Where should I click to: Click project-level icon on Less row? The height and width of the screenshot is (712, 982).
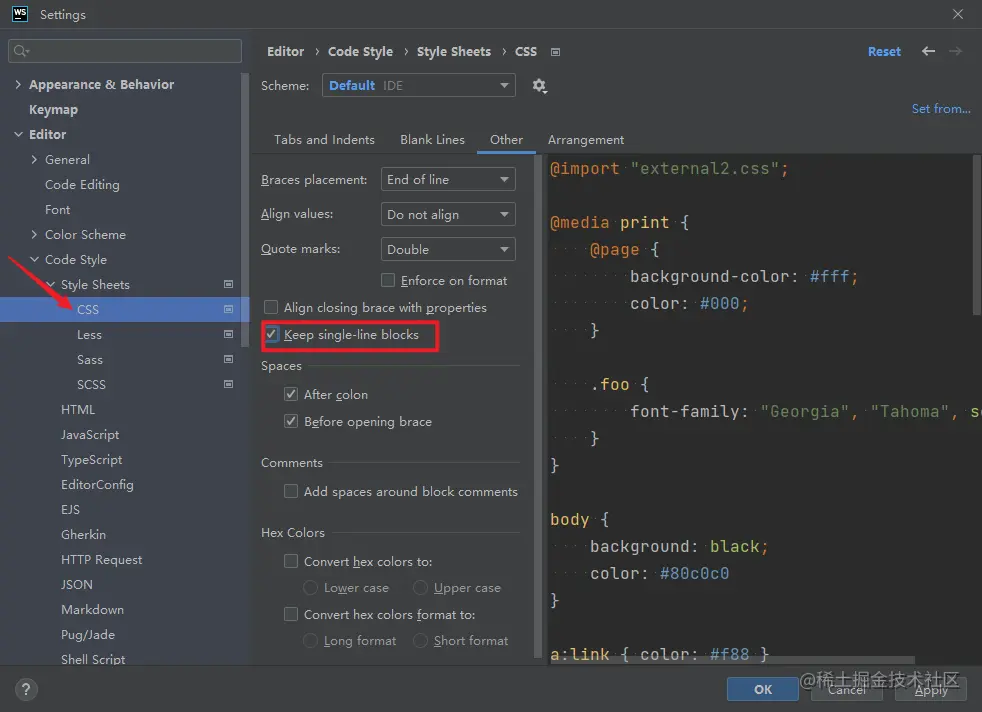pyautogui.click(x=229, y=334)
